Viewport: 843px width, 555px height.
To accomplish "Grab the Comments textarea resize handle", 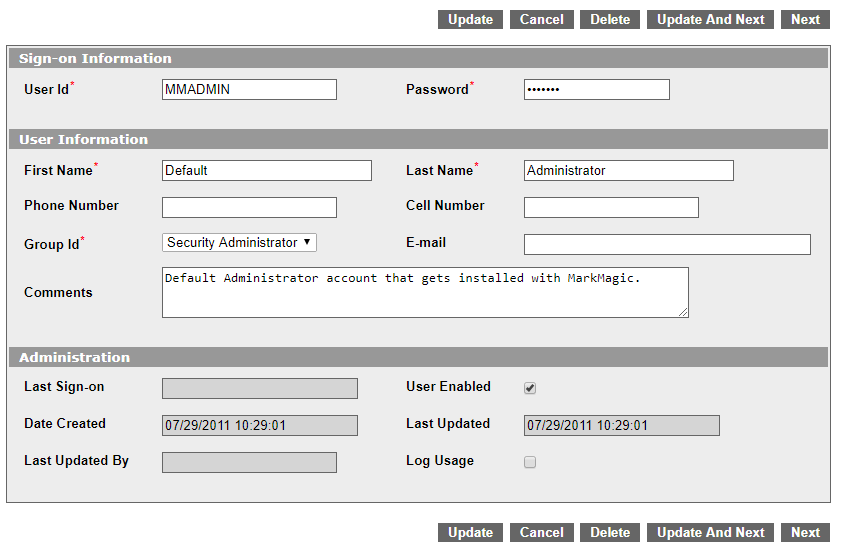I will 683,312.
